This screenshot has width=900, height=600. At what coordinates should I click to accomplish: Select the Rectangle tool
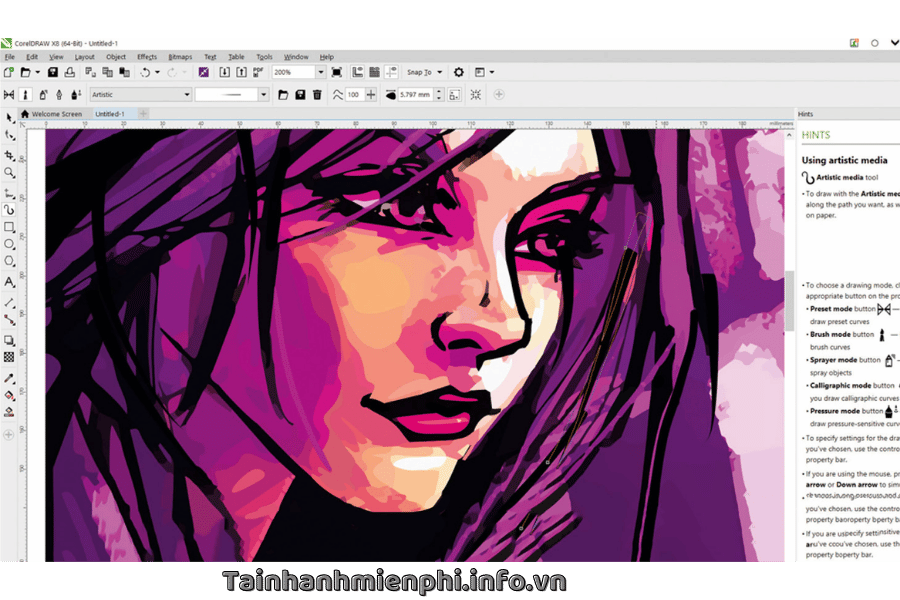(x=9, y=227)
